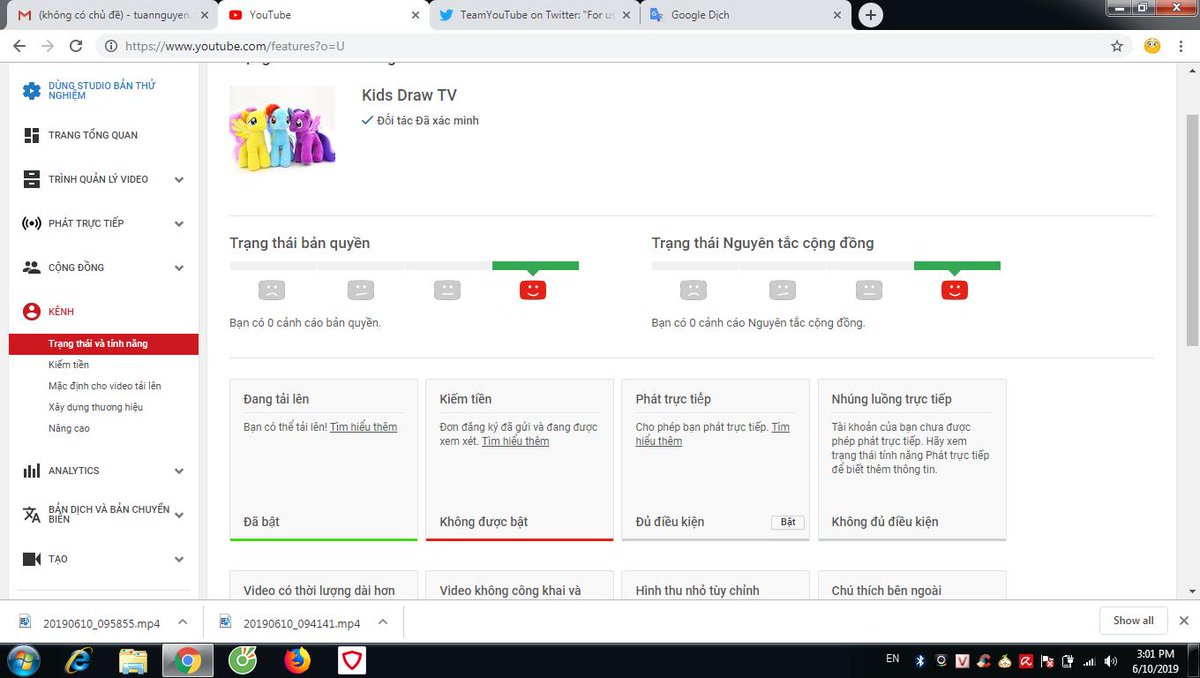
Task: Click Tìm hiểu thêm under Phát trực tiếp card
Action: click(x=712, y=434)
